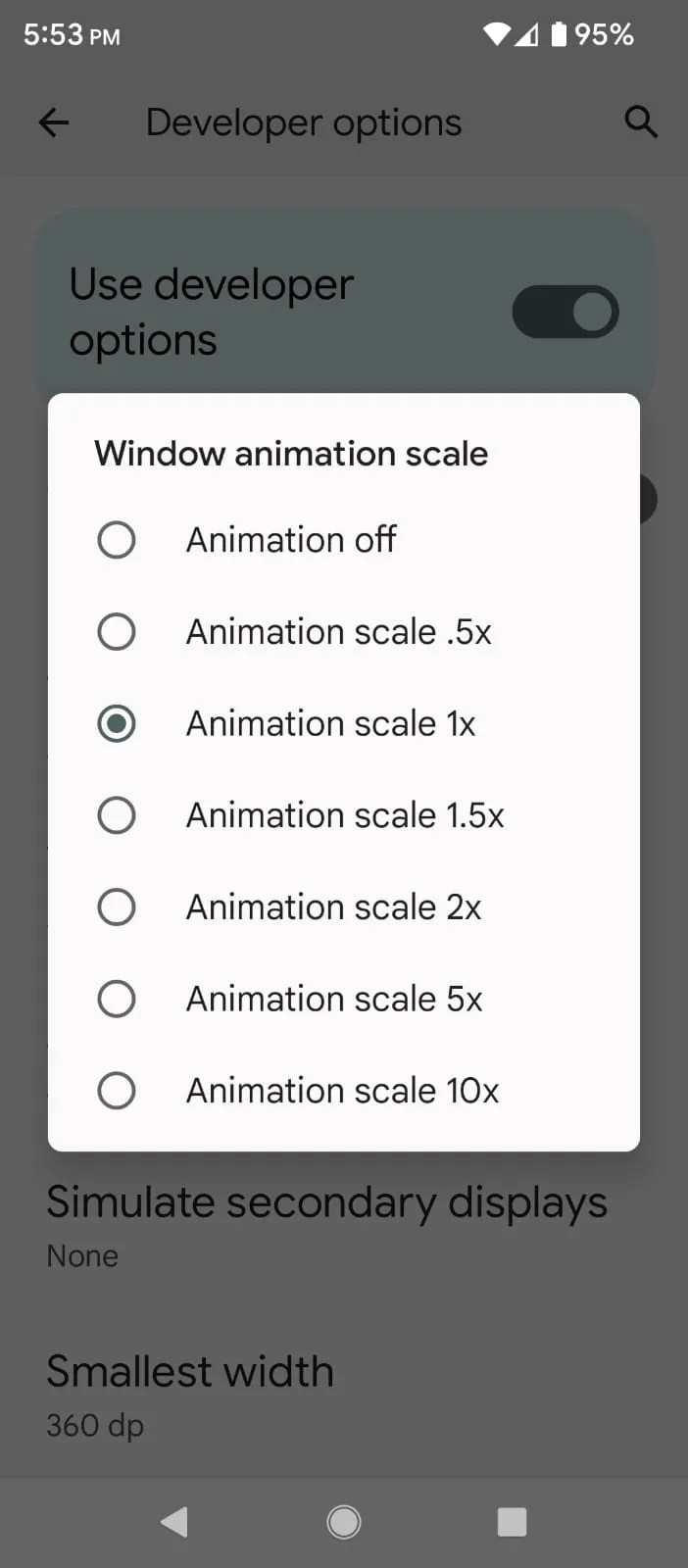This screenshot has height=1568, width=688.
Task: Open search with the magnifier icon
Action: pos(641,122)
